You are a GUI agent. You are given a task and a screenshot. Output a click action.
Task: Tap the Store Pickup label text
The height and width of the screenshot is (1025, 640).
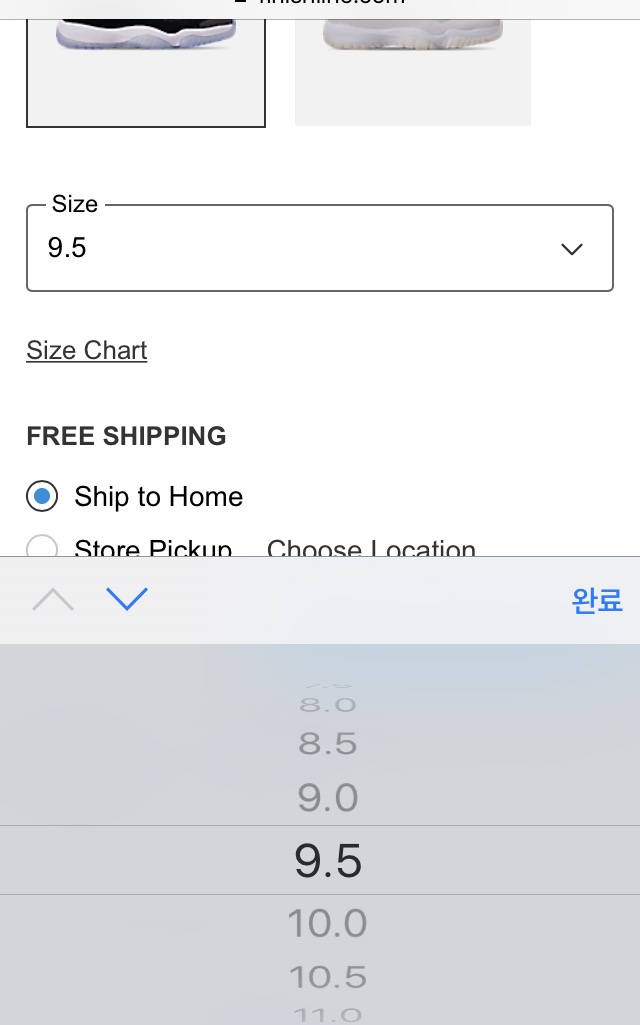[x=153, y=548]
